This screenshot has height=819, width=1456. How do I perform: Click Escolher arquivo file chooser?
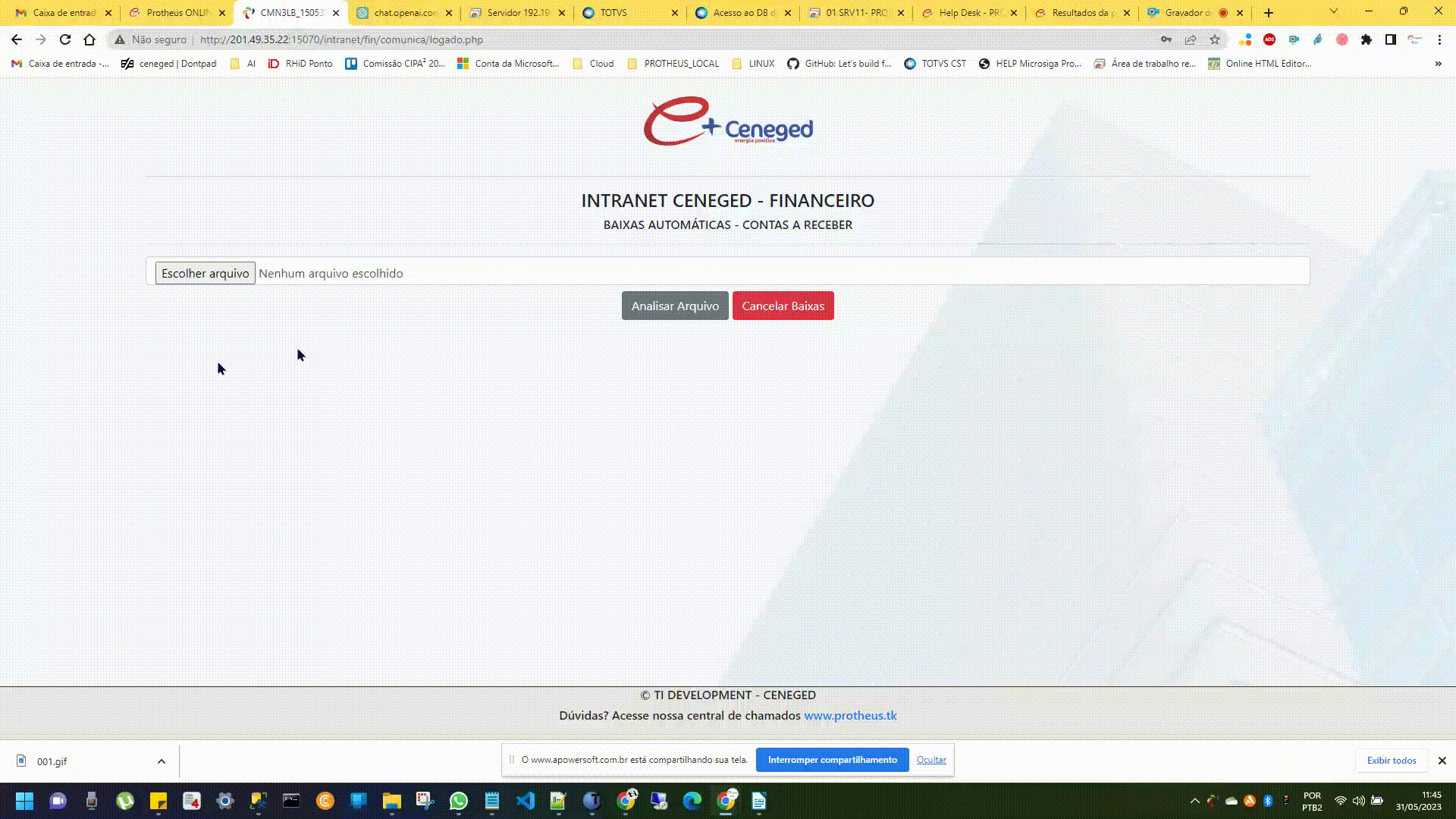pos(205,273)
